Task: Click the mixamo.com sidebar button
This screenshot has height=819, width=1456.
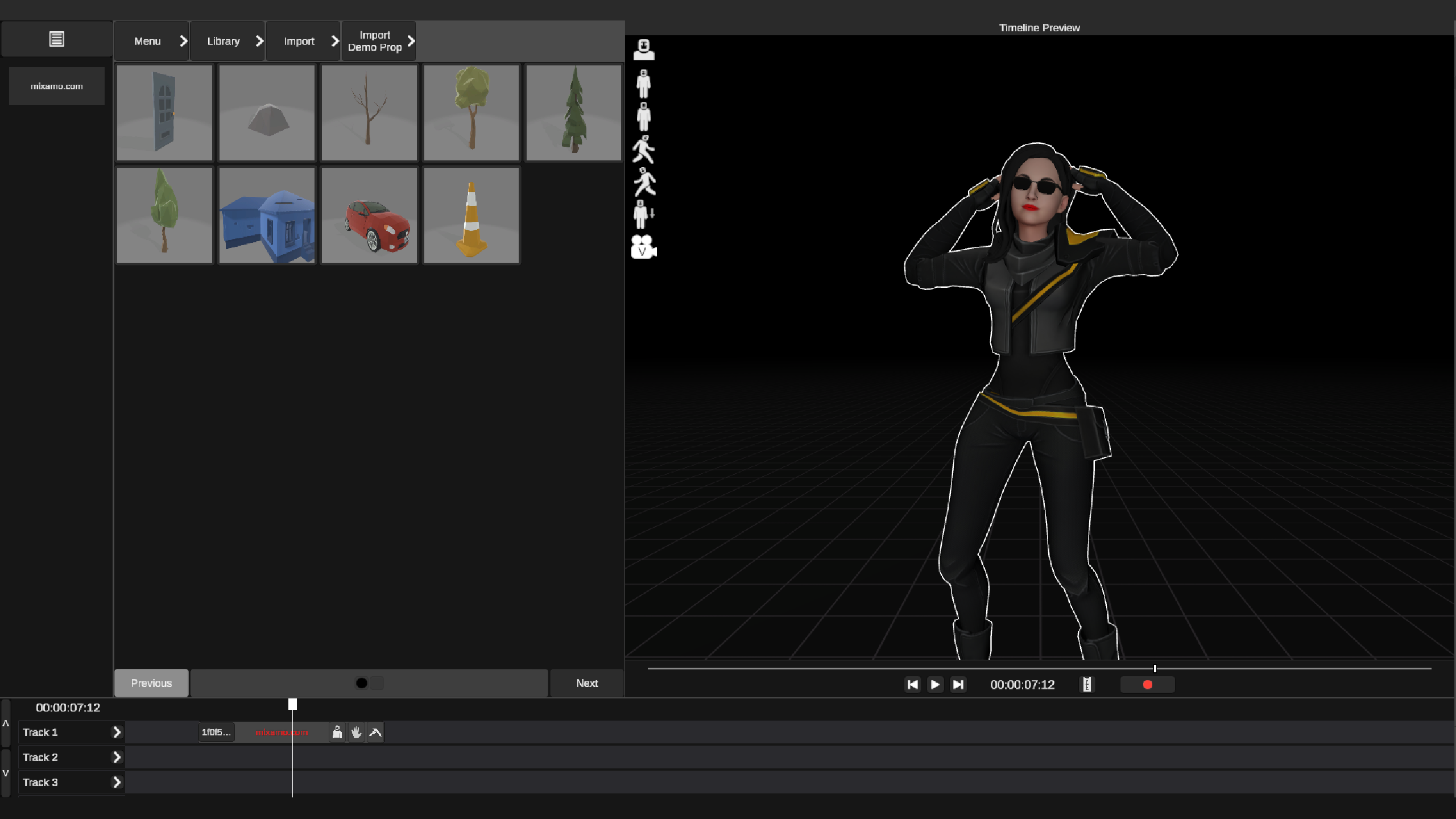Action: [x=56, y=86]
